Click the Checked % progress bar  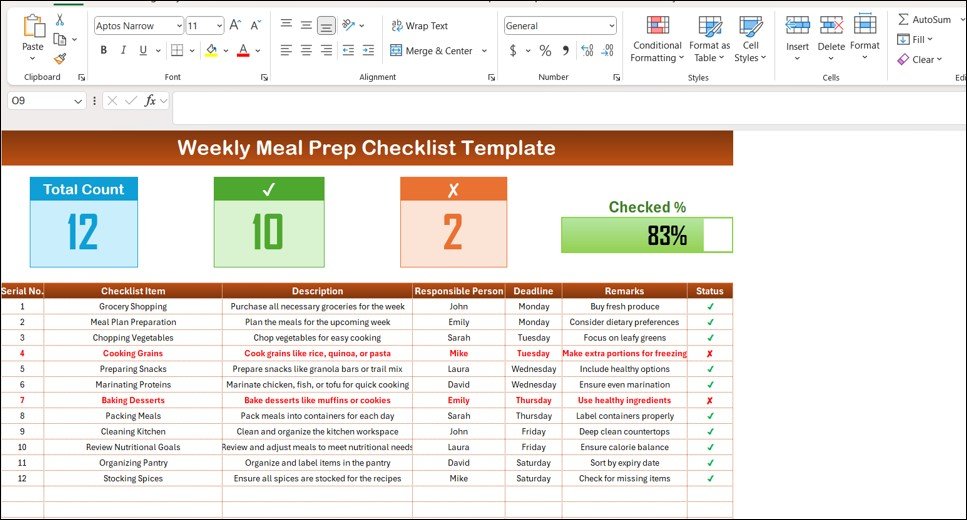[x=647, y=235]
